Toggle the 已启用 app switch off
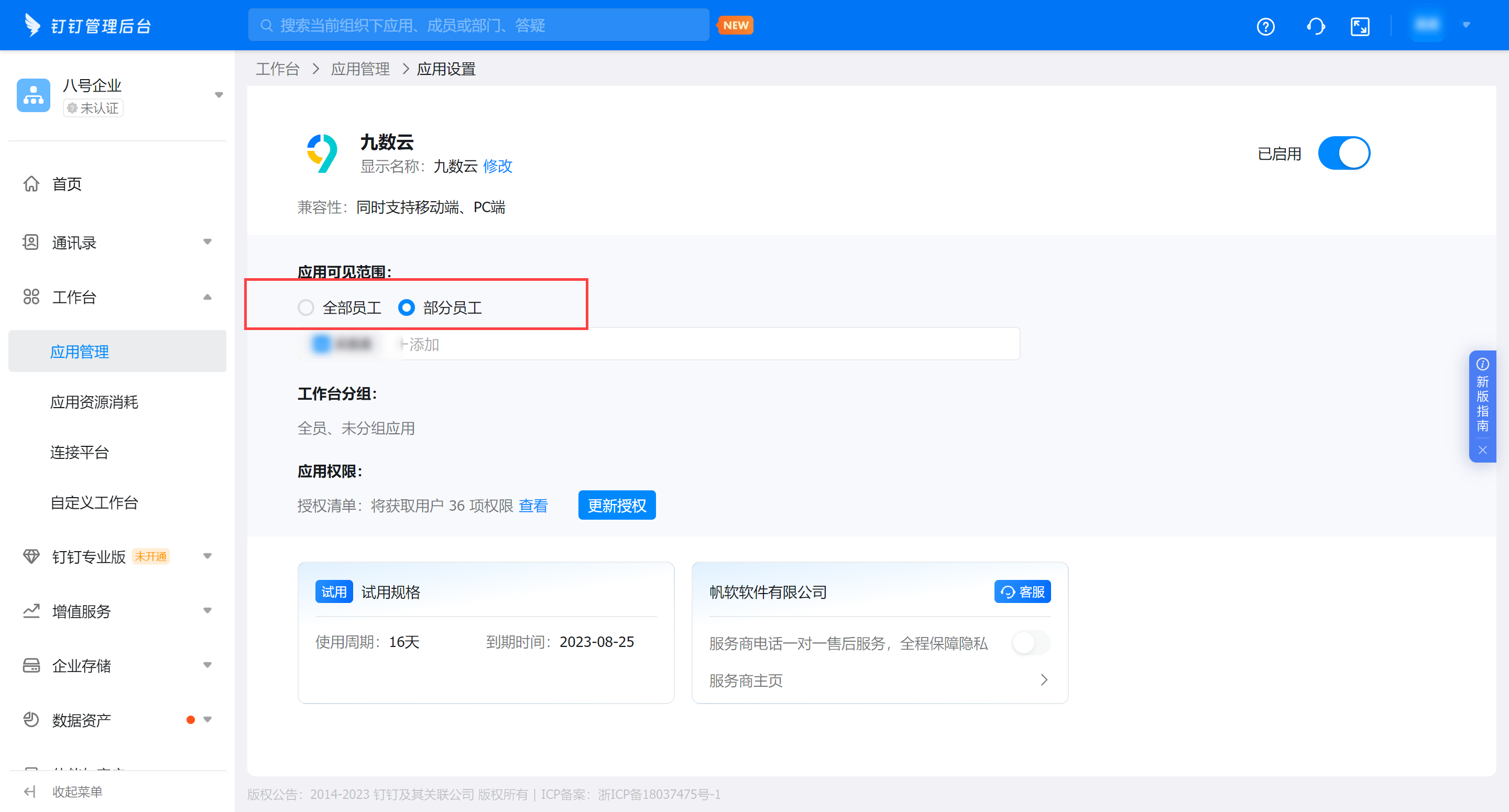 click(x=1343, y=153)
